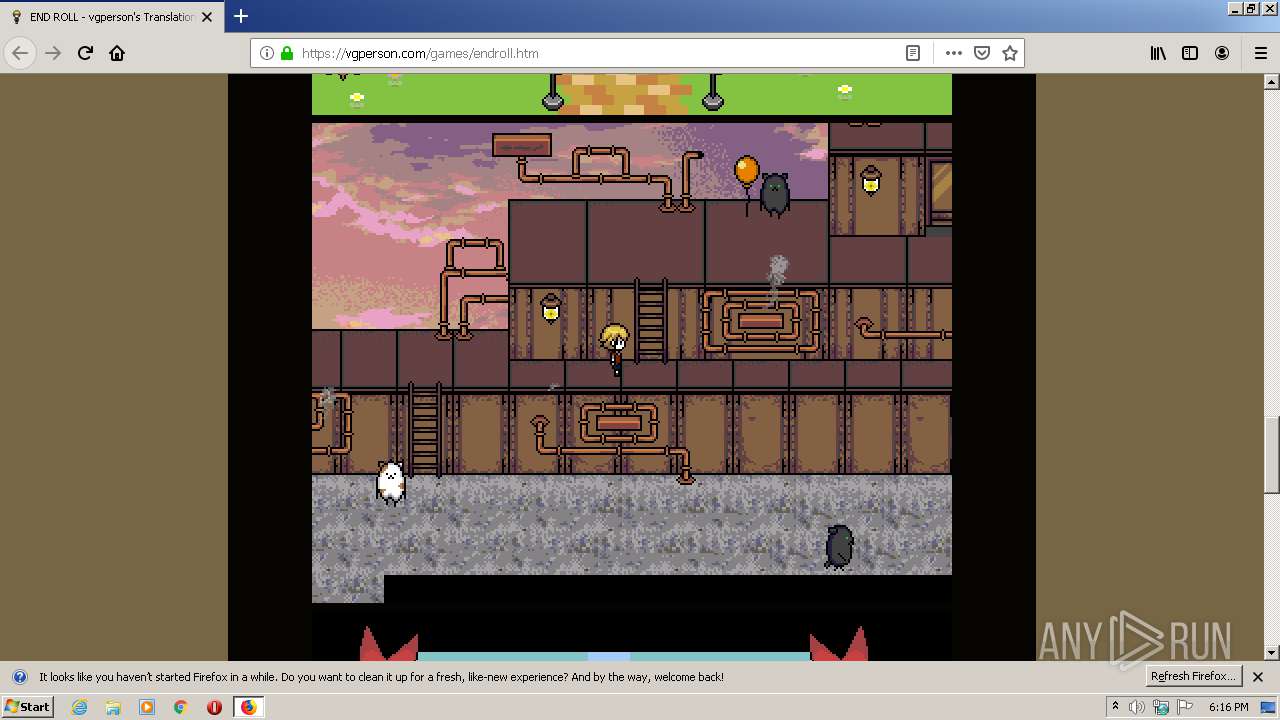Open the Firefox home page

pos(117,53)
